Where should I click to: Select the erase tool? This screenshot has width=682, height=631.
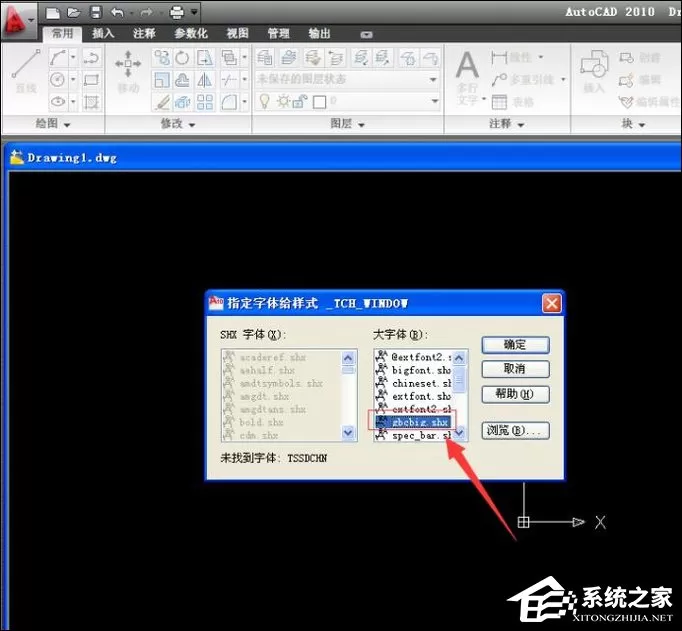162,103
